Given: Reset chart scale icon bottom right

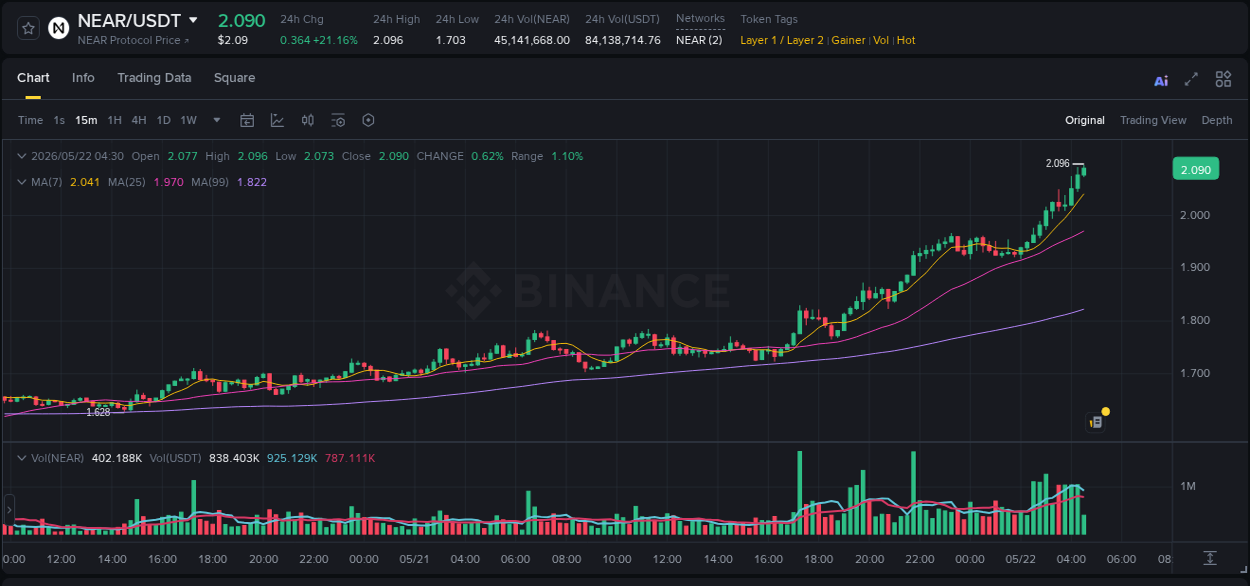Looking at the screenshot, I should coord(1210,558).
